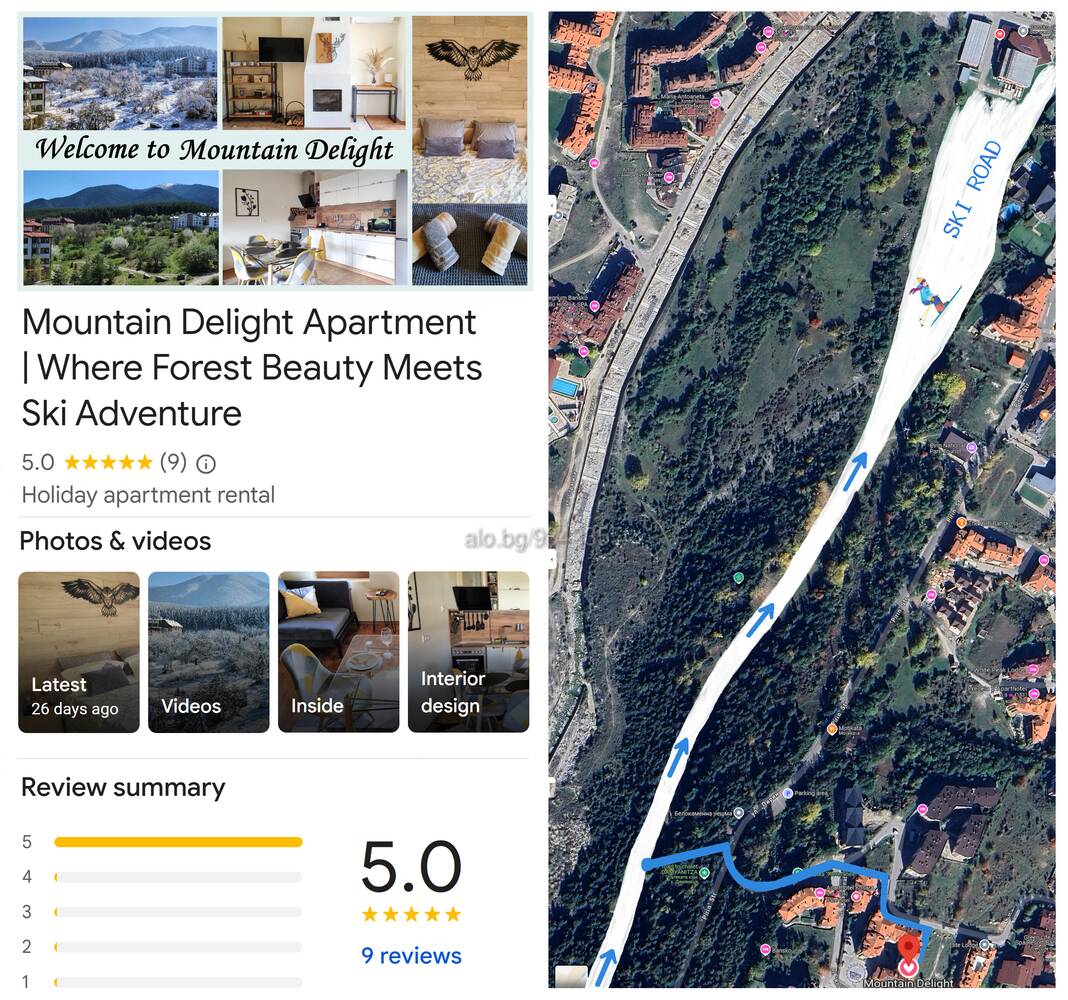Click the Mountain Delight Apartment title
This screenshot has width=1068, height=1000.
pyautogui.click(x=252, y=368)
